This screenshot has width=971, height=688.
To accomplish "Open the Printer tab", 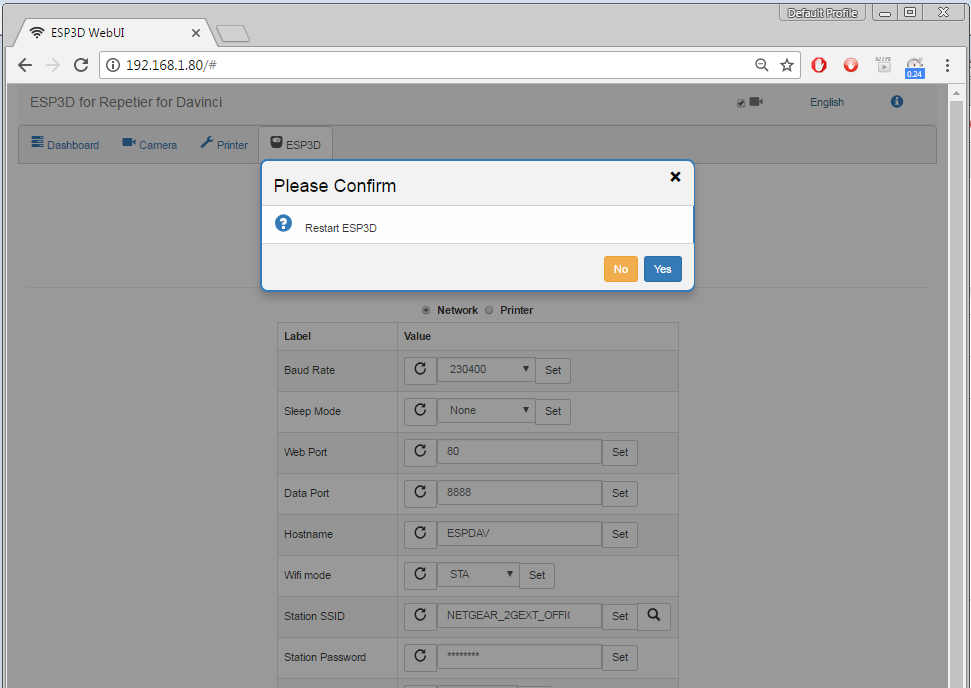I will click(x=224, y=144).
